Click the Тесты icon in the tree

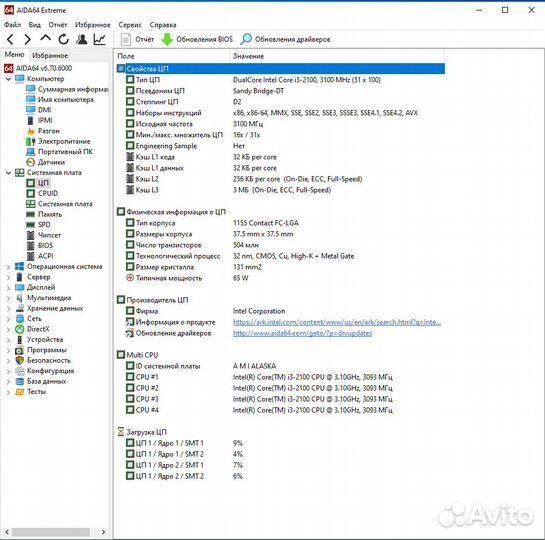point(20,392)
